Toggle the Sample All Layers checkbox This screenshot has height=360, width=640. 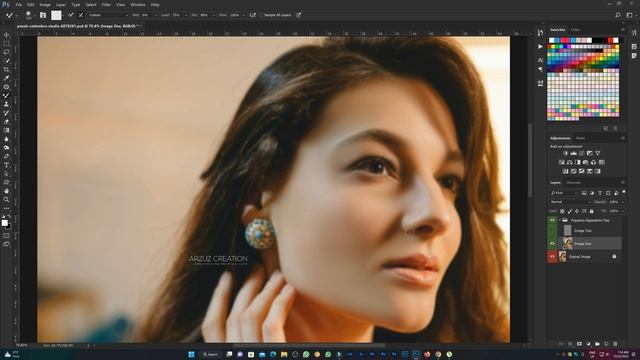coord(261,15)
